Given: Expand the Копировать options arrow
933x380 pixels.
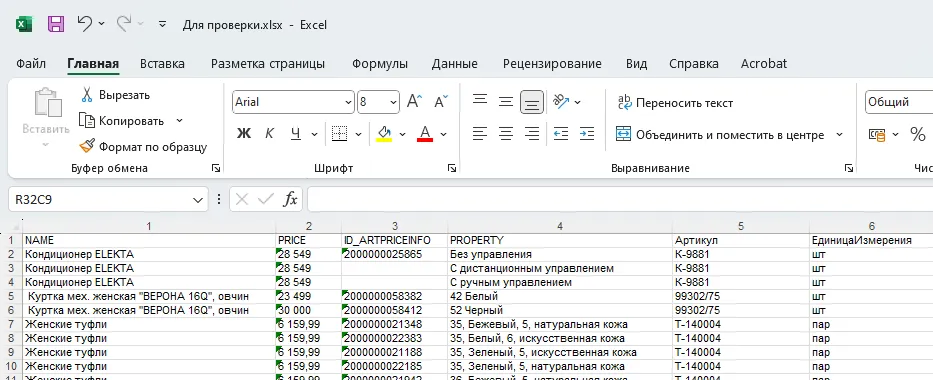Looking at the screenshot, I should pos(180,121).
